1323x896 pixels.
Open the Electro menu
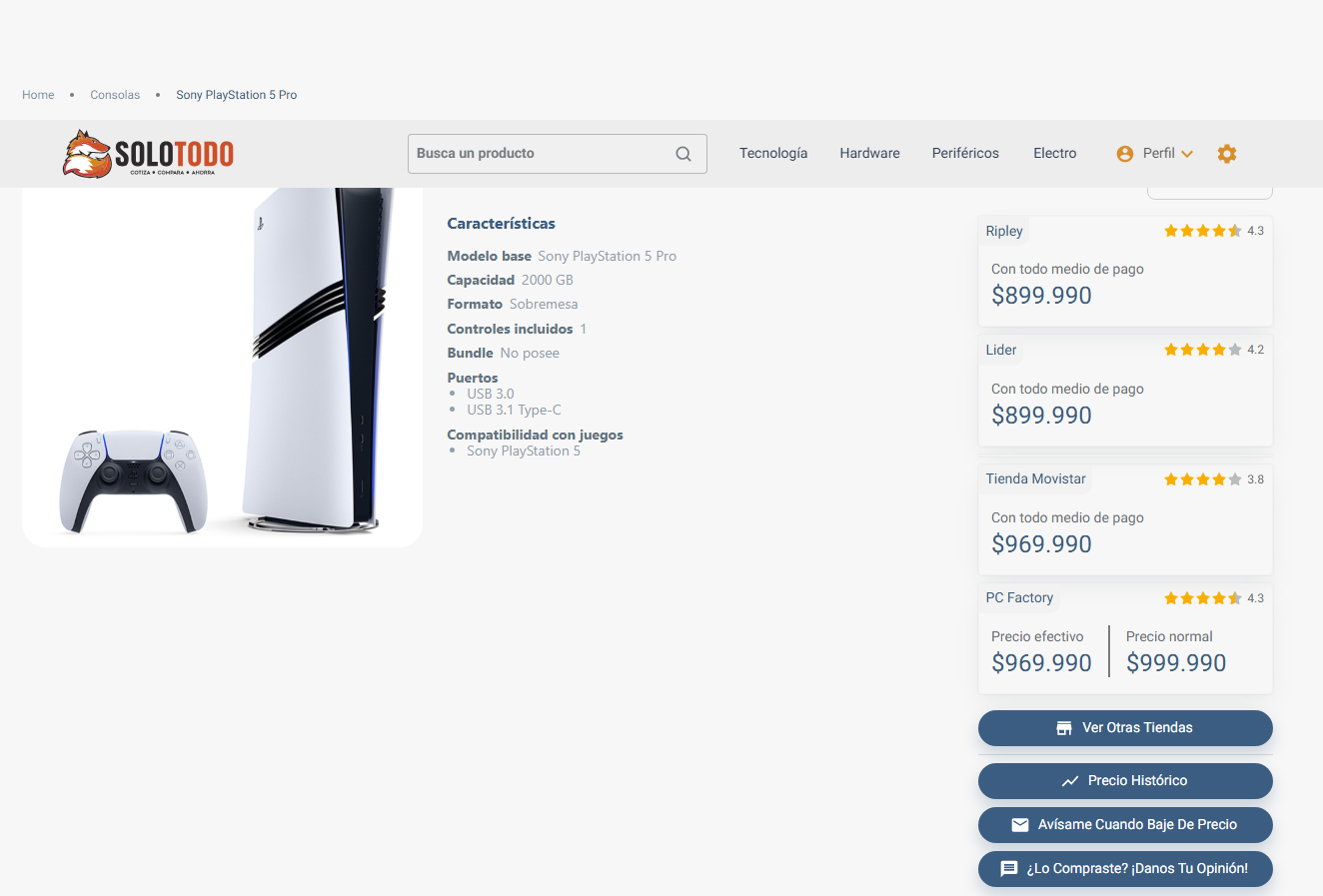[x=1055, y=154]
